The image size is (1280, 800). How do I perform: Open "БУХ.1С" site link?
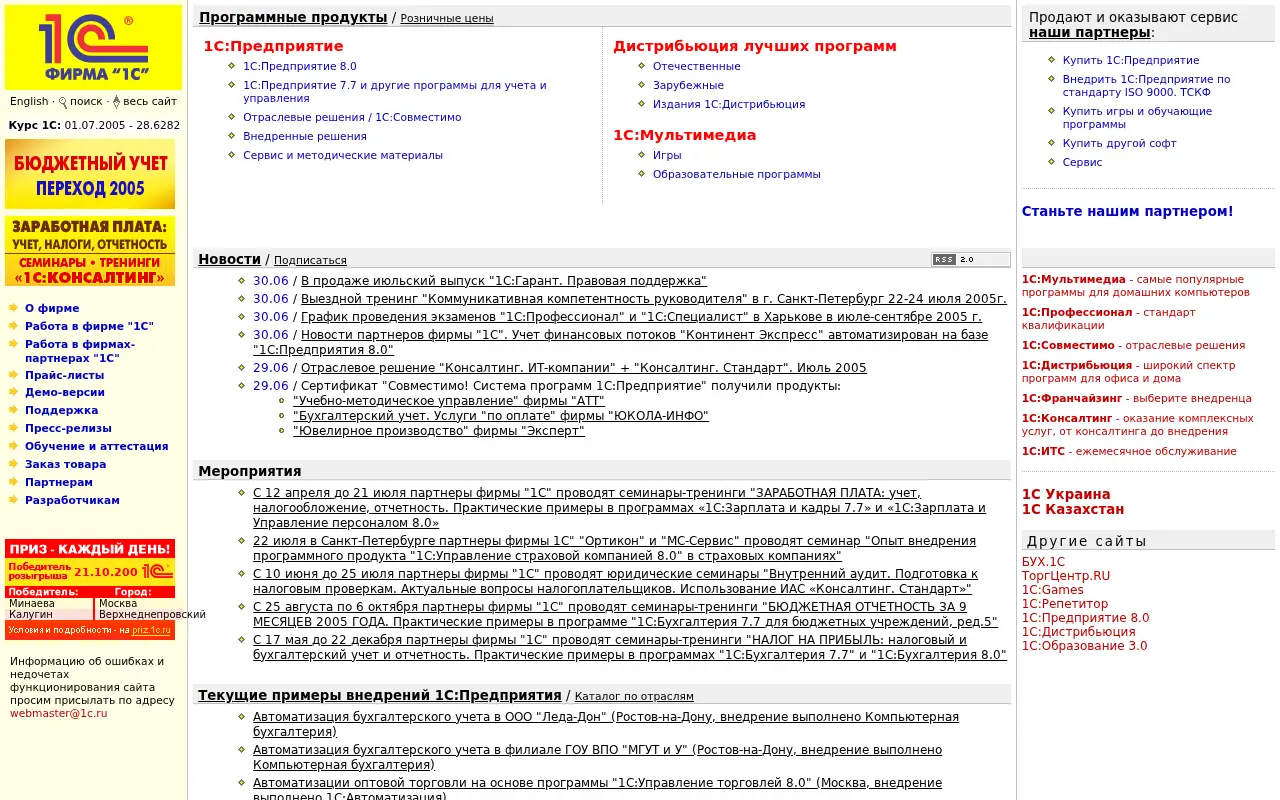1044,562
